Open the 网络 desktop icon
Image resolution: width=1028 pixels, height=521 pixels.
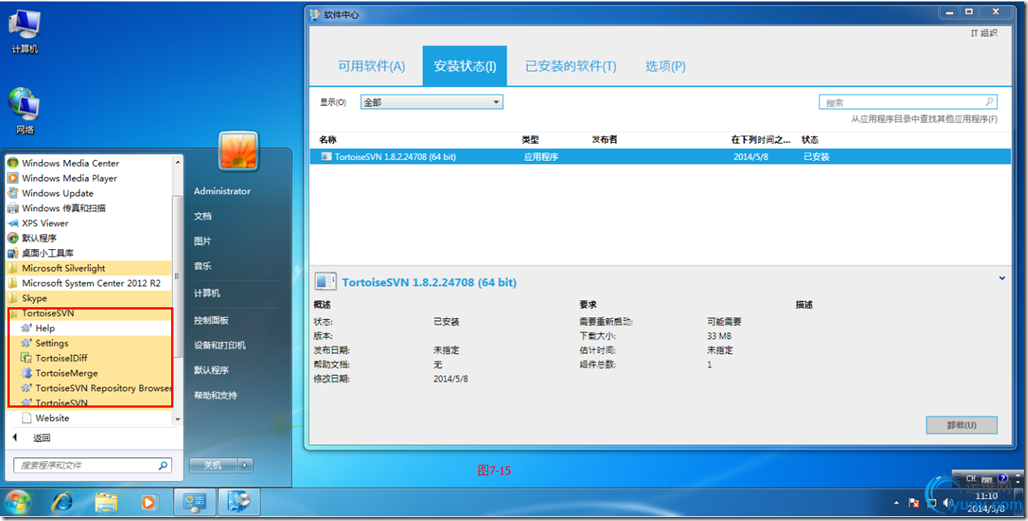tap(24, 111)
